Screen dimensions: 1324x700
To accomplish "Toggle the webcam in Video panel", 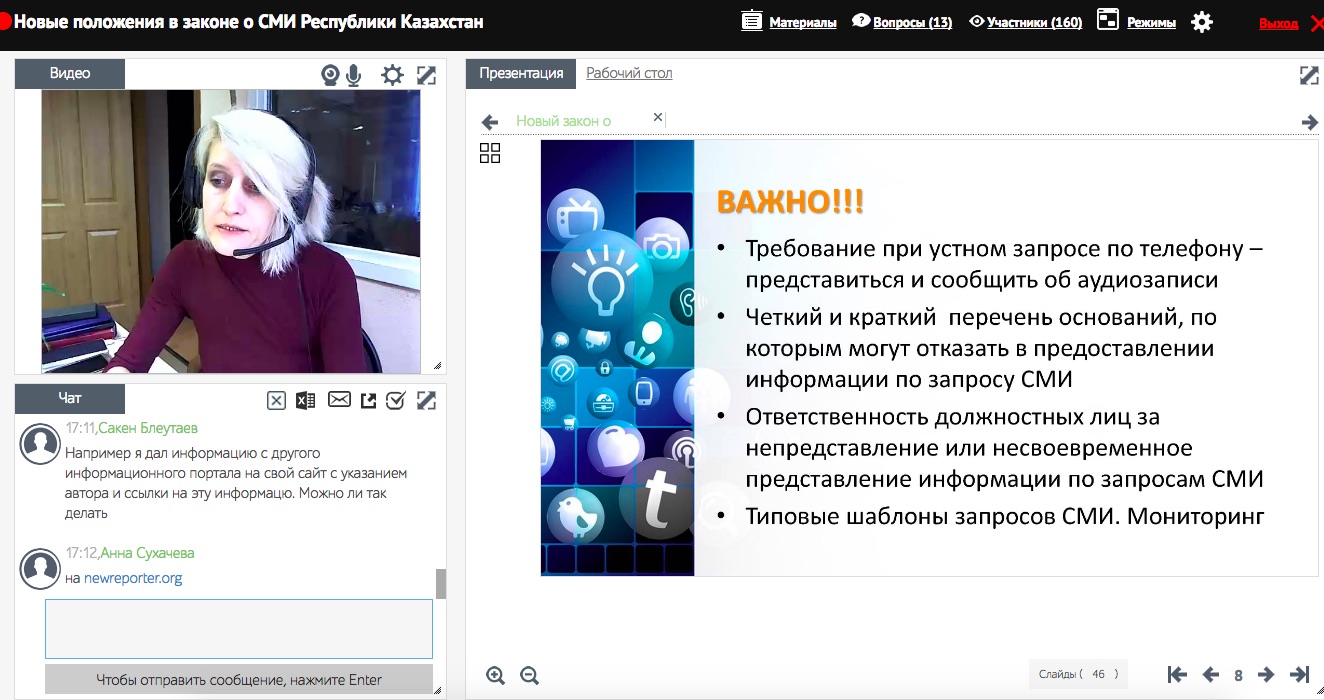I will pyautogui.click(x=330, y=75).
